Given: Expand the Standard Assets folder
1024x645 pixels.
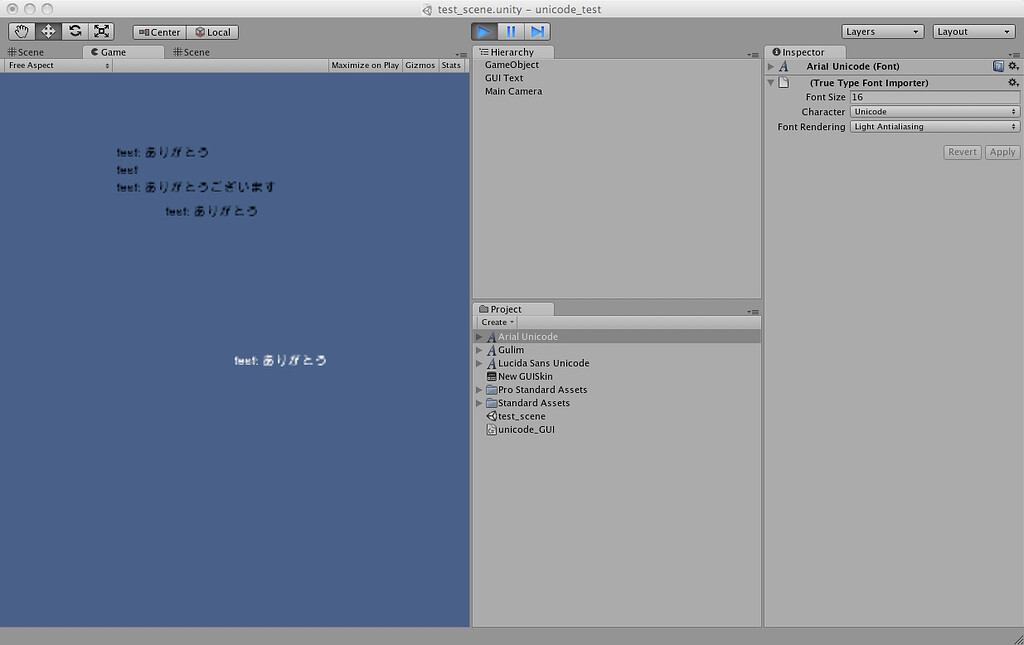Looking at the screenshot, I should [x=479, y=403].
